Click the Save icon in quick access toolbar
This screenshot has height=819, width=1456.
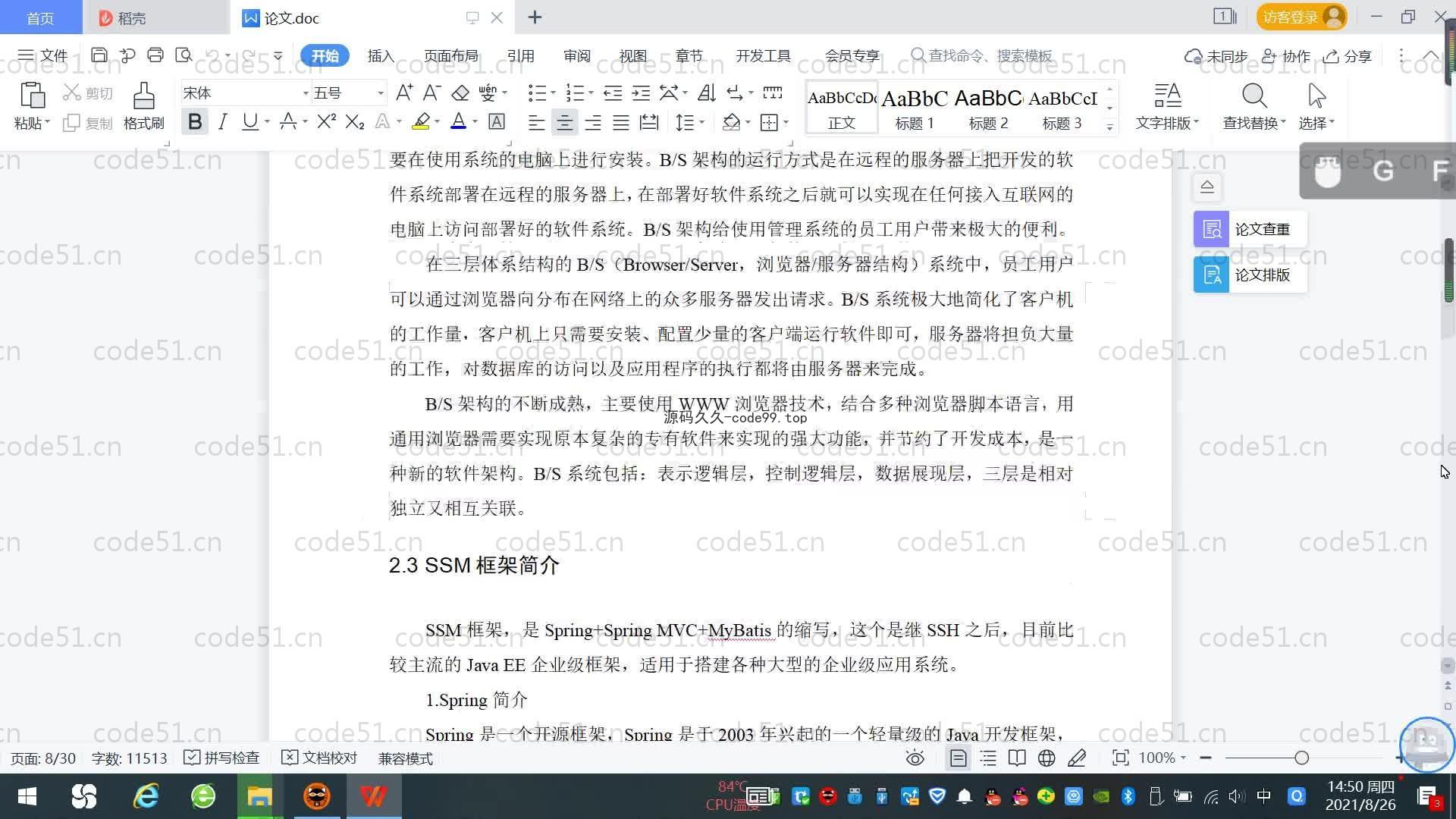click(x=99, y=55)
